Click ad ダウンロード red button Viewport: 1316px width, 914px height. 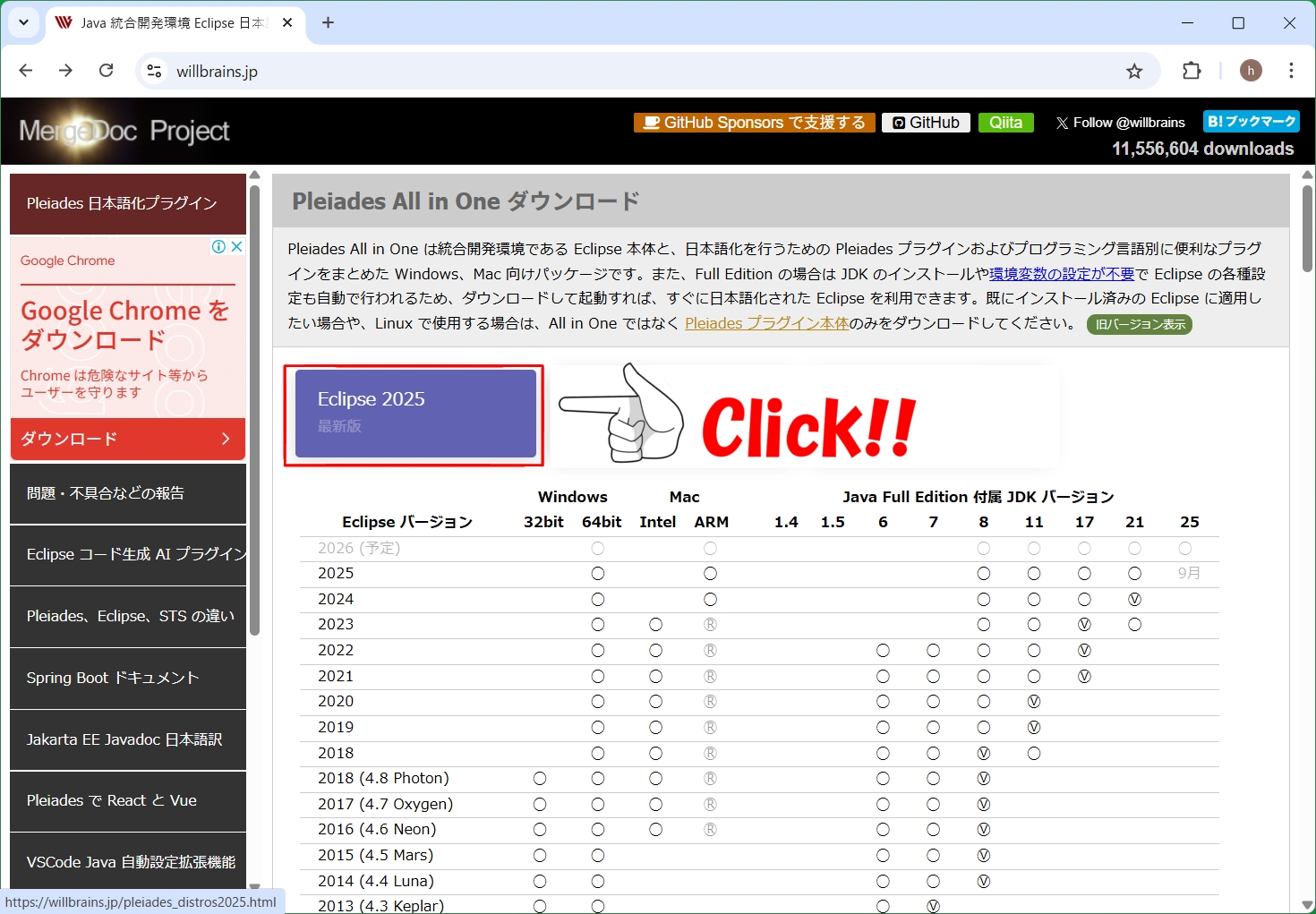tap(128, 439)
